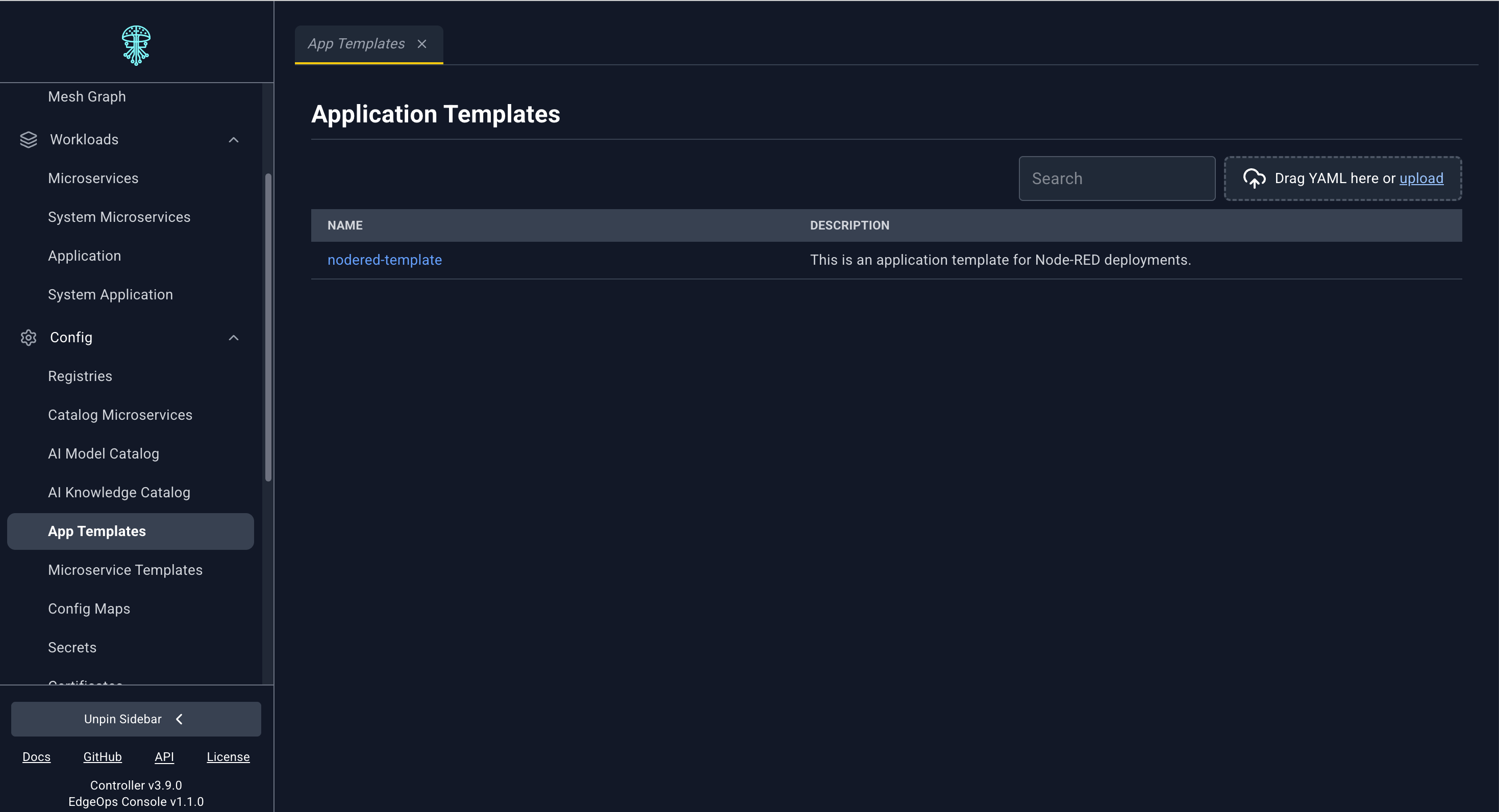Click the Node-RED deployments description text
The image size is (1499, 812).
(x=1001, y=260)
